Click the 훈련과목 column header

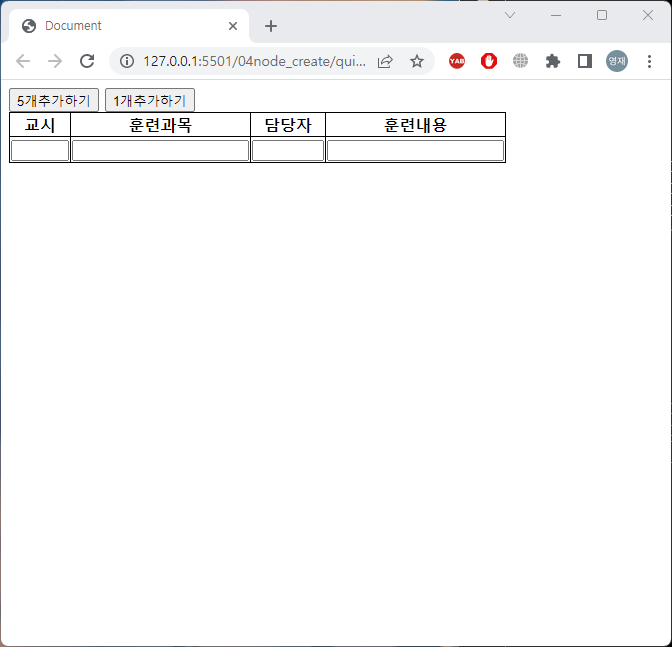pos(160,125)
